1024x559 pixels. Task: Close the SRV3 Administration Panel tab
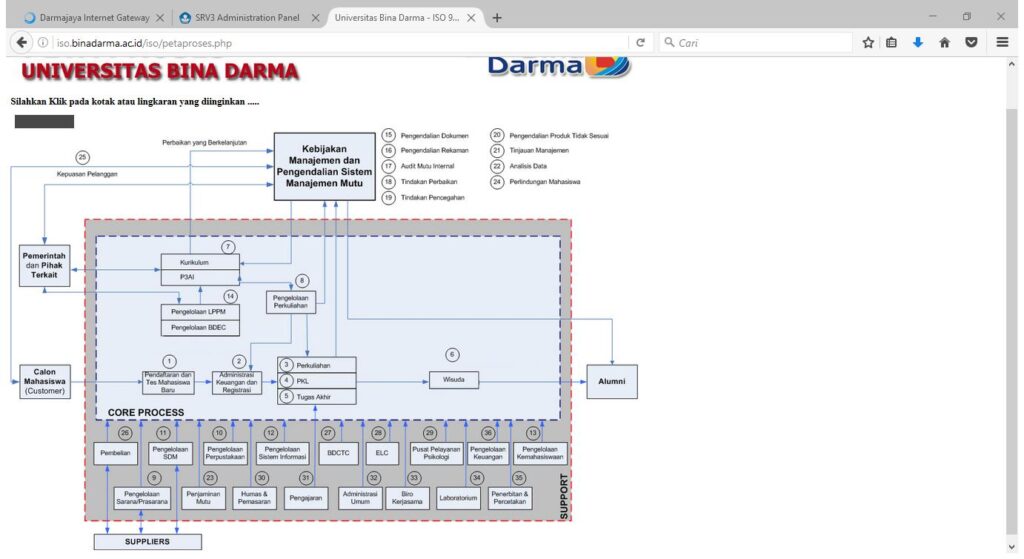(315, 18)
